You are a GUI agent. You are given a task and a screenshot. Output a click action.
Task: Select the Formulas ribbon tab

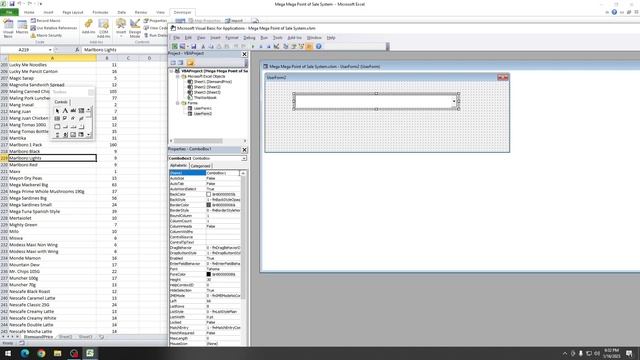point(100,12)
